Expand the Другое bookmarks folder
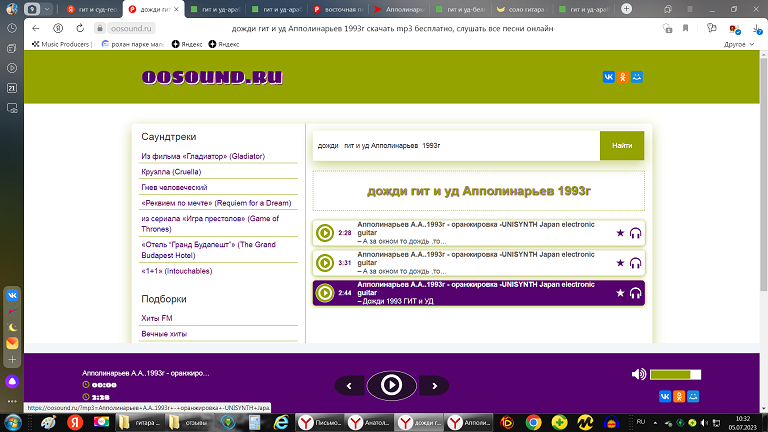The width and height of the screenshot is (768, 432). click(x=739, y=44)
